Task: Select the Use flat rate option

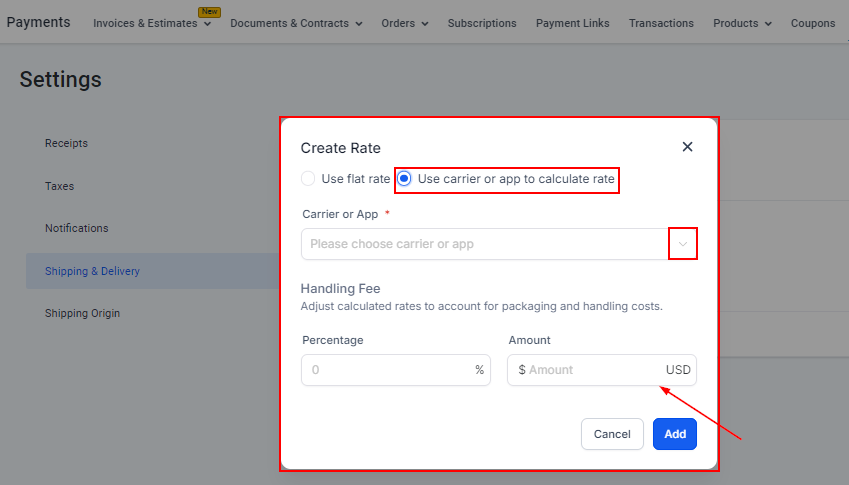Action: tap(308, 179)
